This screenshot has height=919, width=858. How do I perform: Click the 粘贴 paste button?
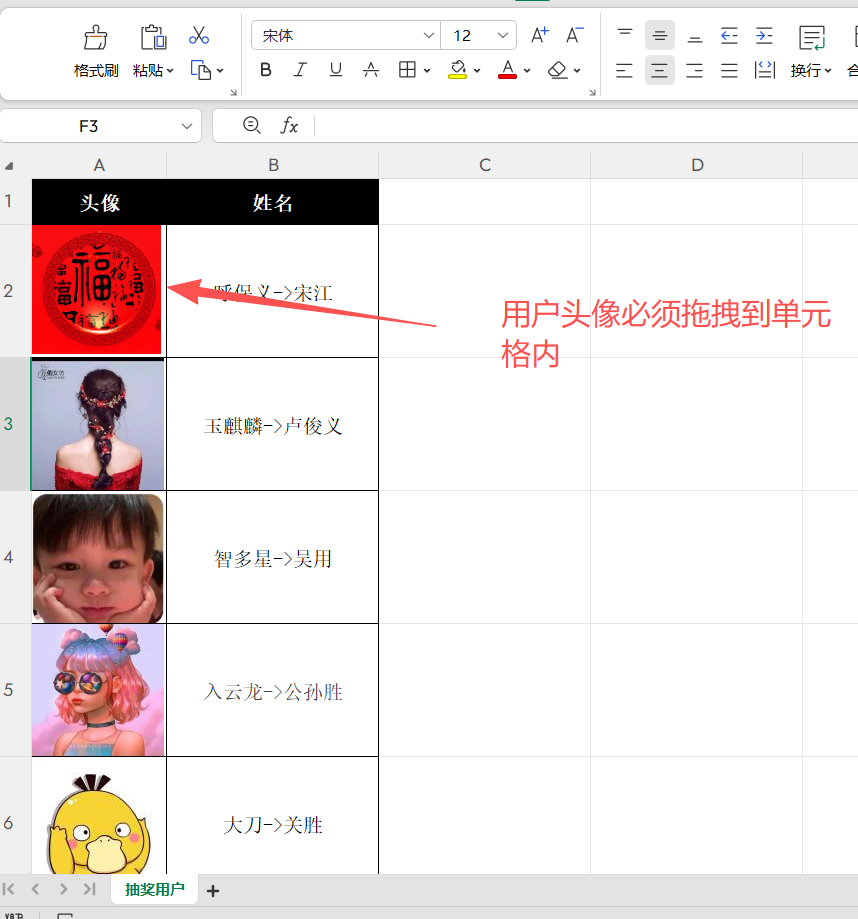152,48
